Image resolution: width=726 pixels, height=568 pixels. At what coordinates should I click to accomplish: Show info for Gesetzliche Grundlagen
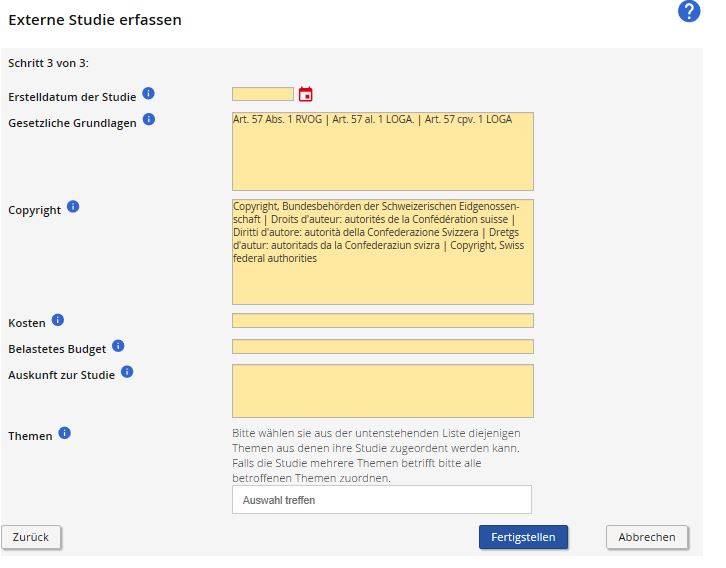[149, 120]
